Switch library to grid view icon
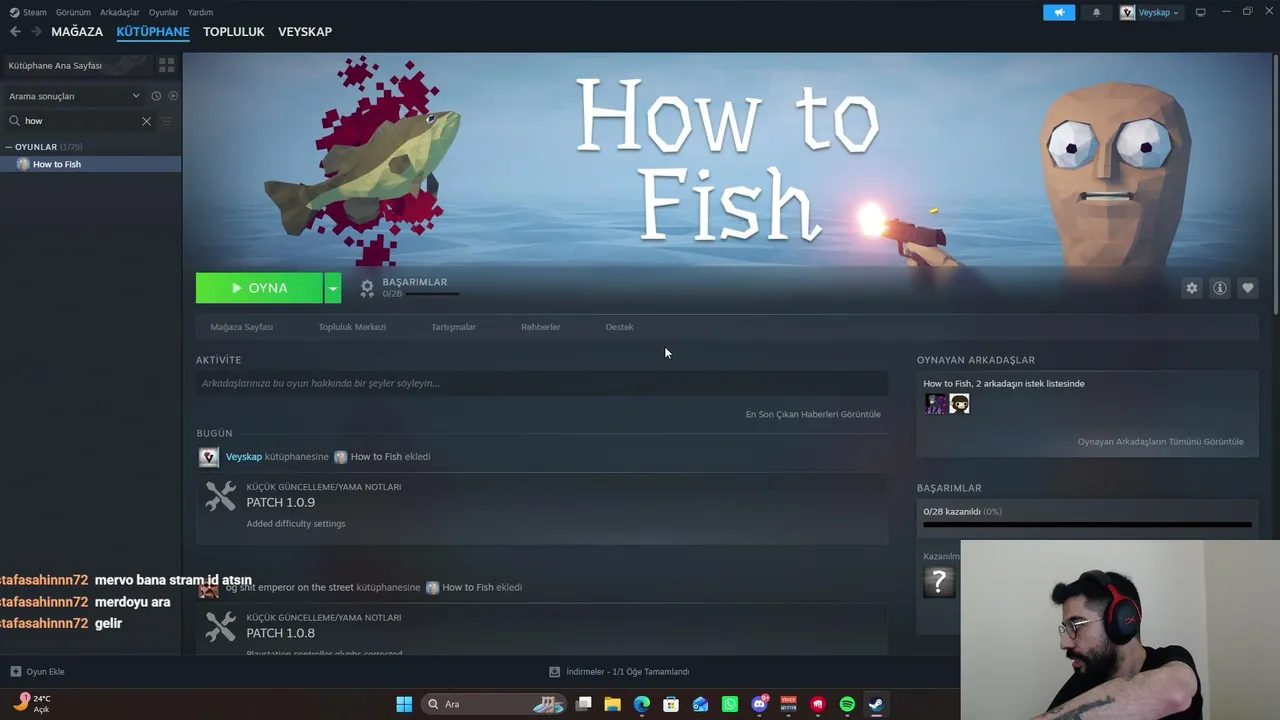 point(167,65)
